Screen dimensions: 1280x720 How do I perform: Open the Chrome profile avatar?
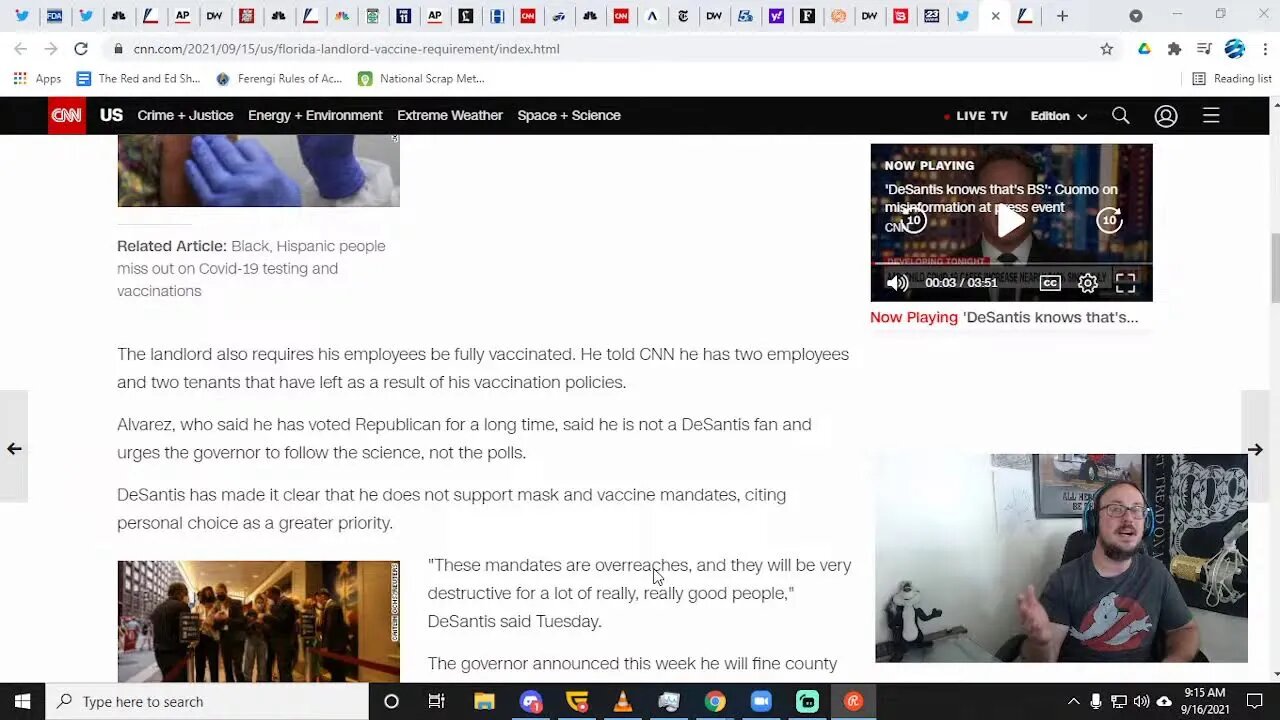coord(1235,48)
